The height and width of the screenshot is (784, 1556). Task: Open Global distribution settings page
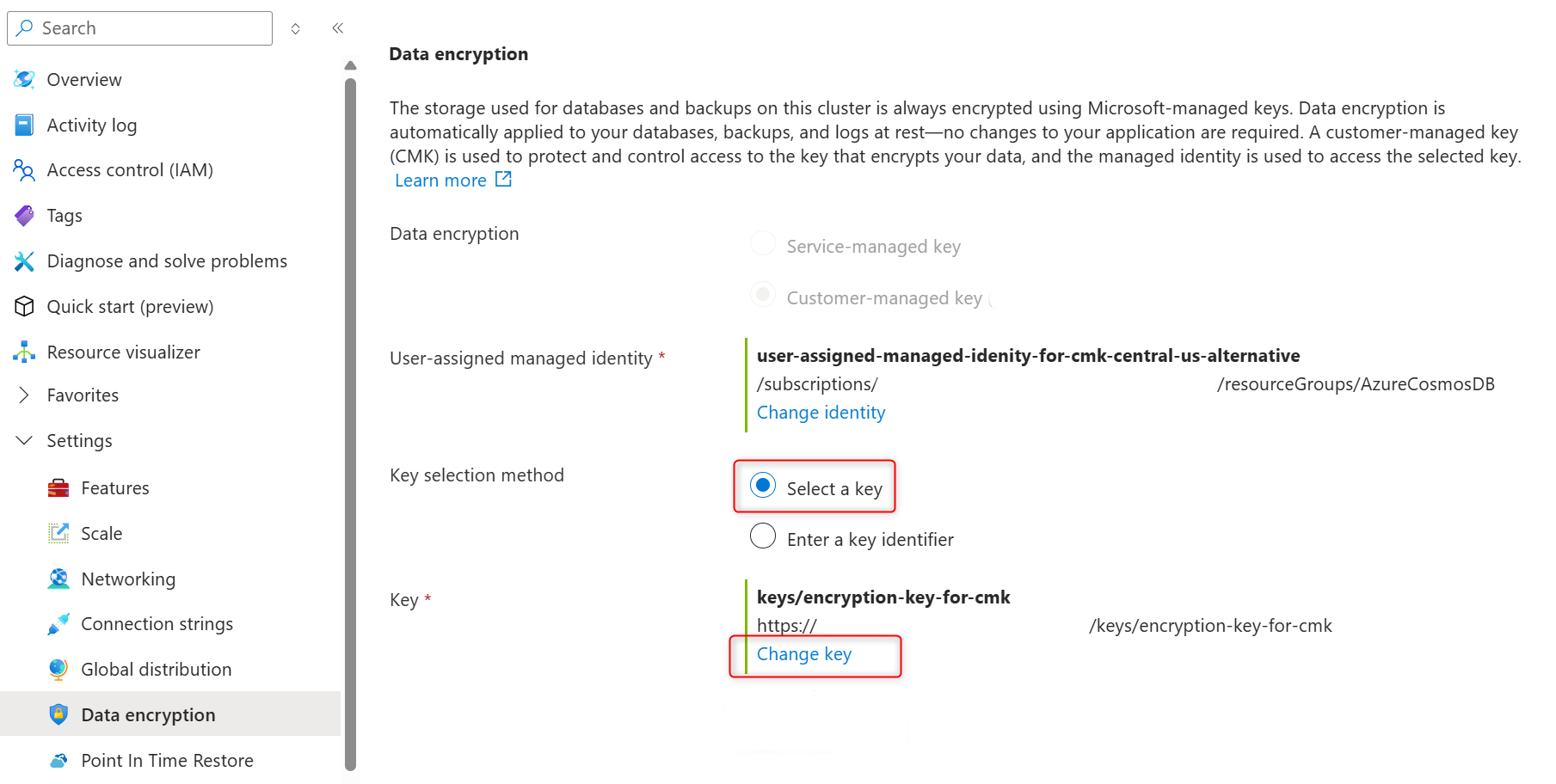[x=156, y=670]
